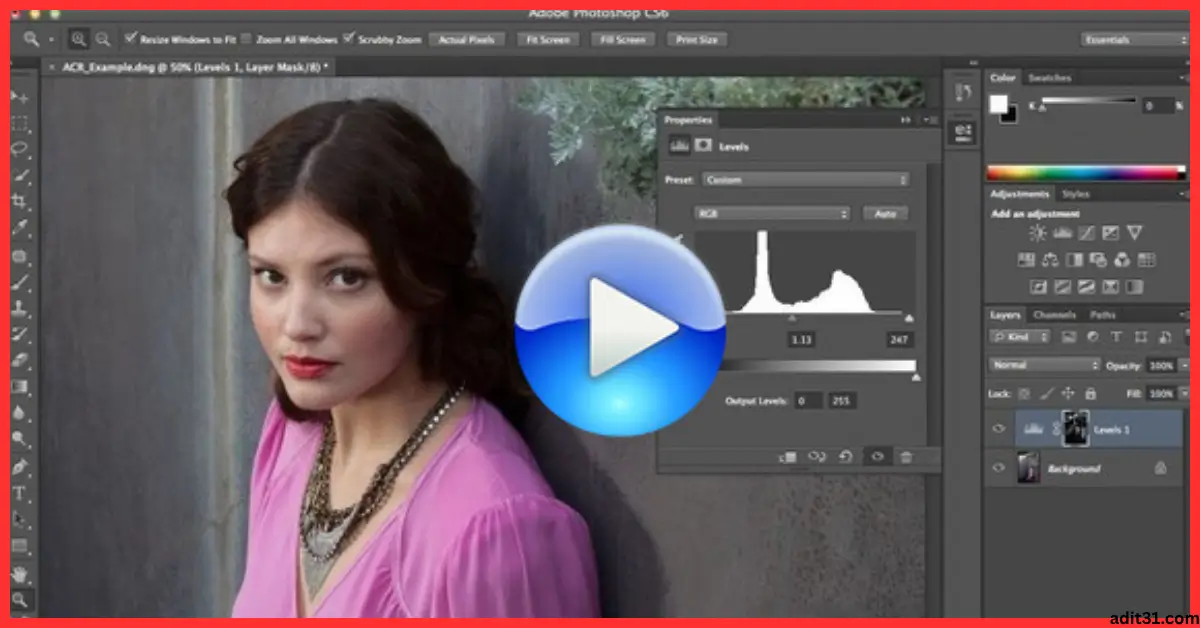Add a Vibrance adjustment
The width and height of the screenshot is (1200, 628).
click(1134, 233)
